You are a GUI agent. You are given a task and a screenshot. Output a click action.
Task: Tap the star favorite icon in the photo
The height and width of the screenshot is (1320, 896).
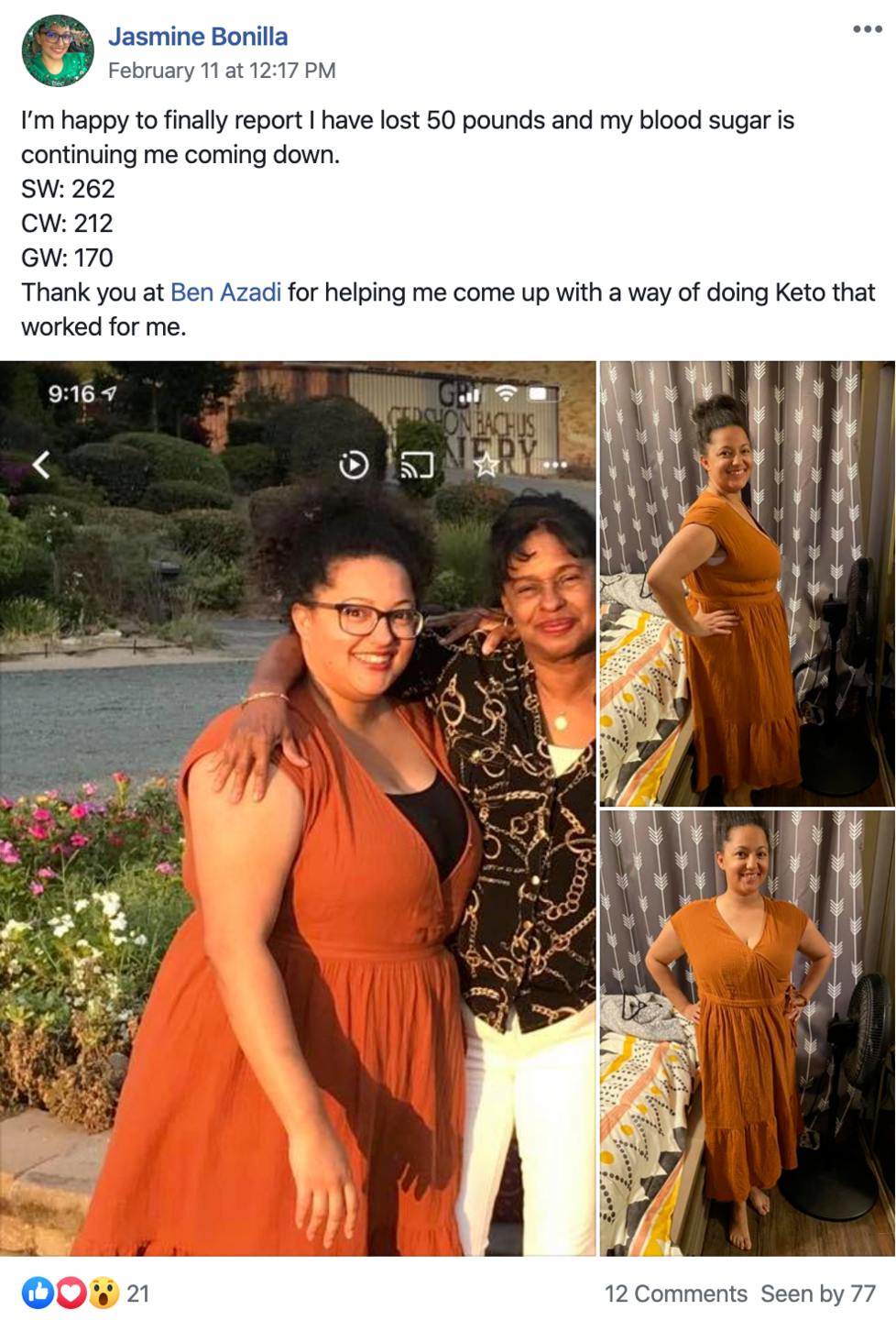pos(486,466)
